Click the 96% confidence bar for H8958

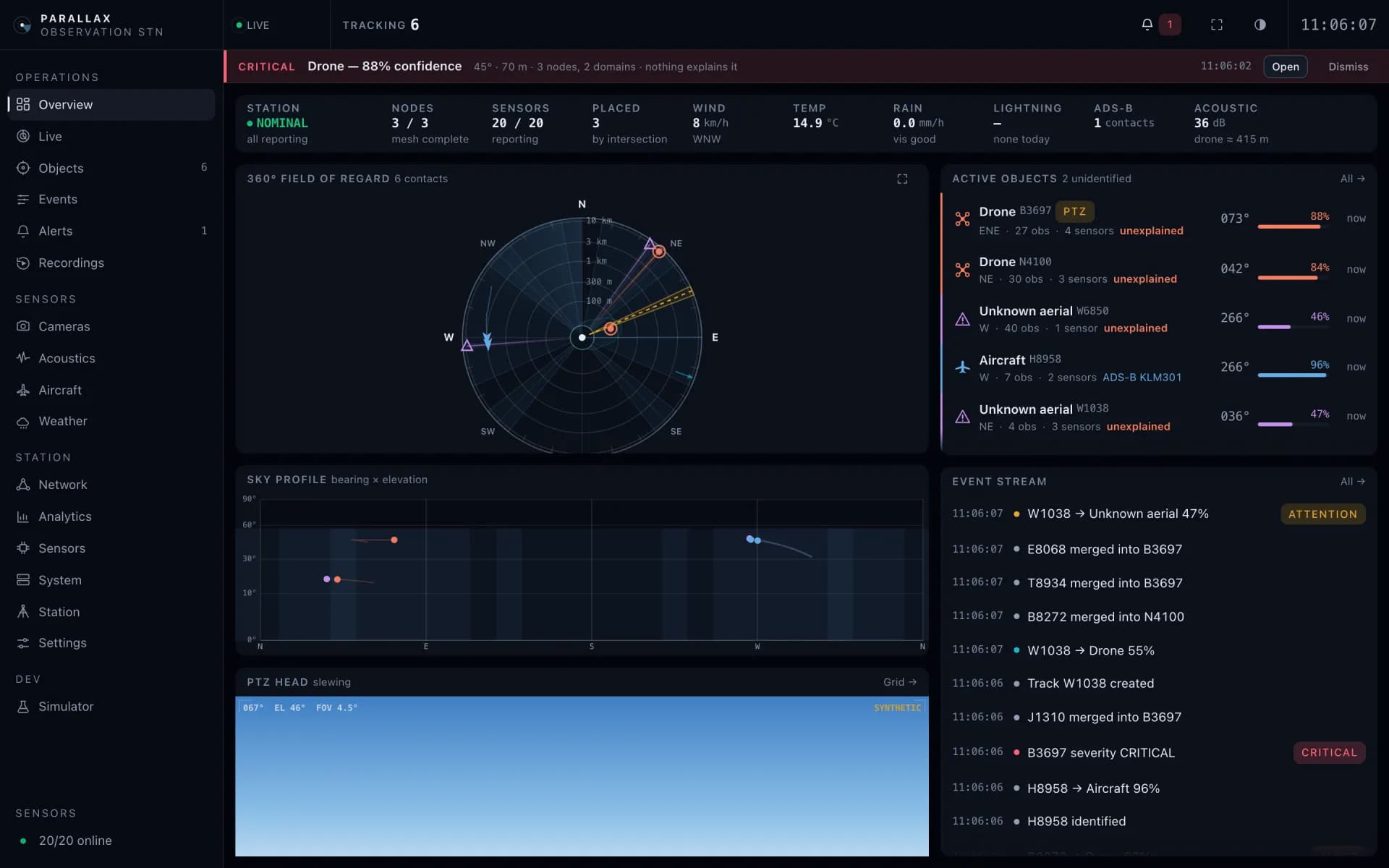coord(1293,375)
